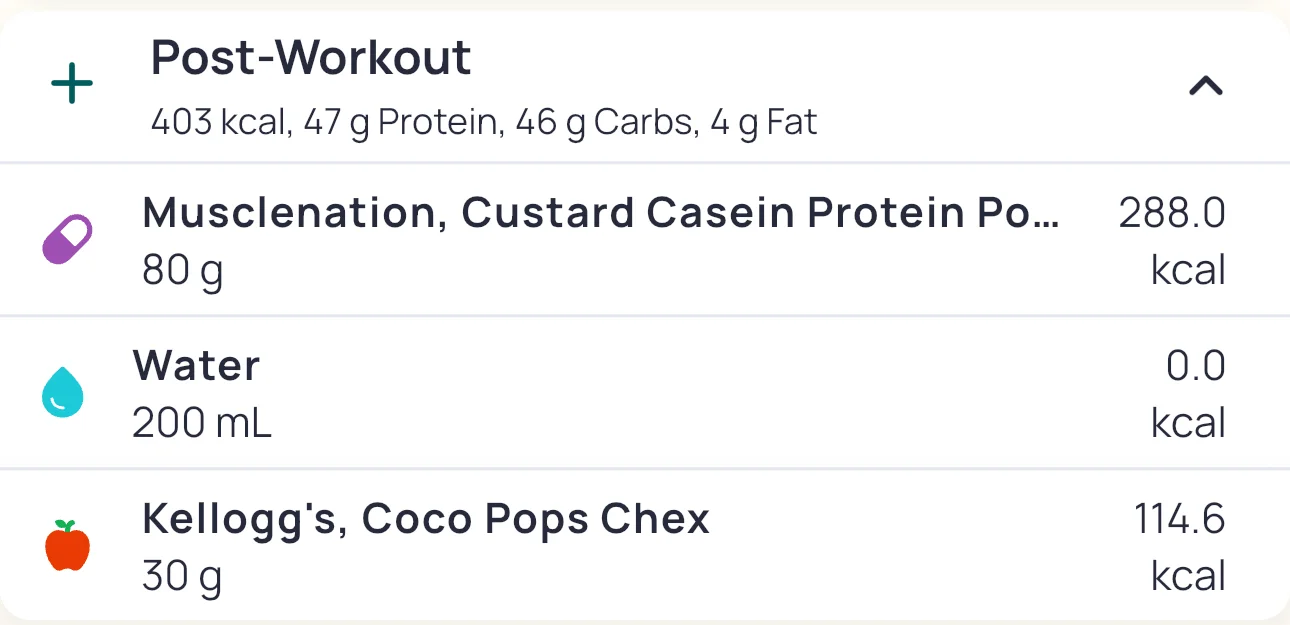Click the purple pill supplement icon

[x=67, y=240]
